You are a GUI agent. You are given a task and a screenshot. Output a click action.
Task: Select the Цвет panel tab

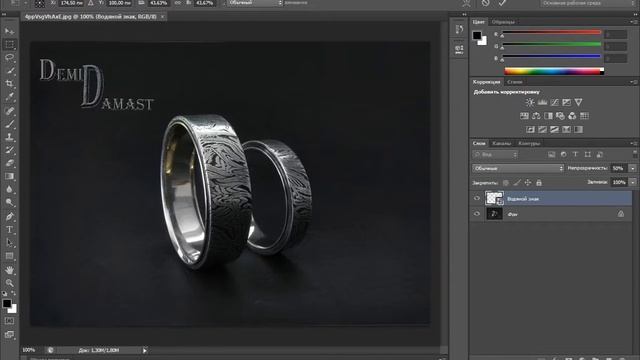pyautogui.click(x=479, y=22)
